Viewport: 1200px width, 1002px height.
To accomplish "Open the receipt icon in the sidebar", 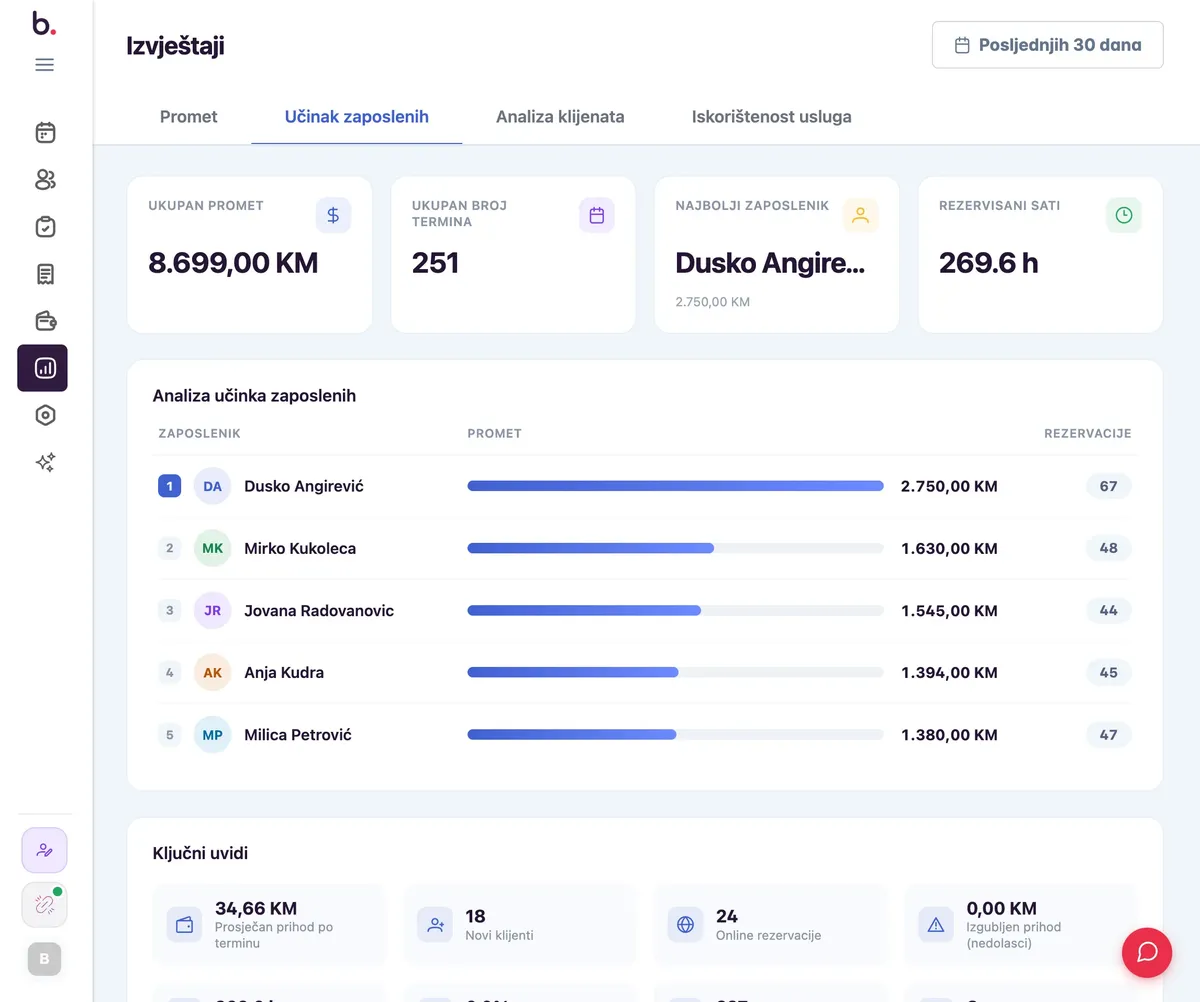I will pyautogui.click(x=45, y=274).
